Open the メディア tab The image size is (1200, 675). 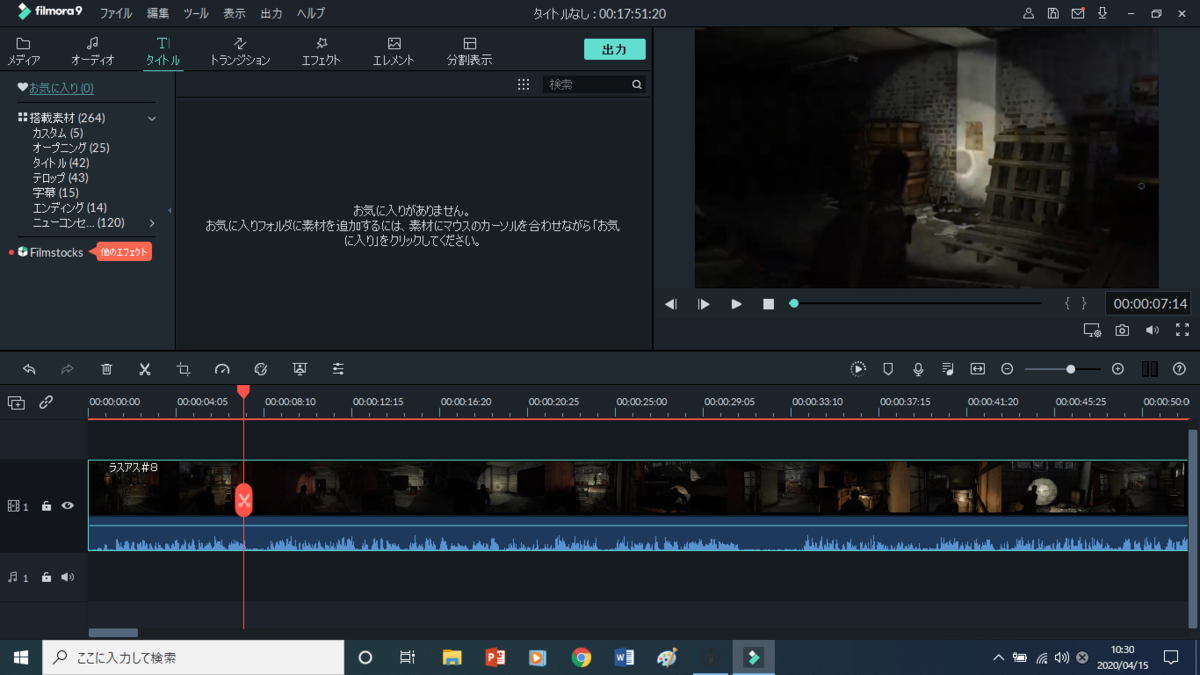[24, 52]
